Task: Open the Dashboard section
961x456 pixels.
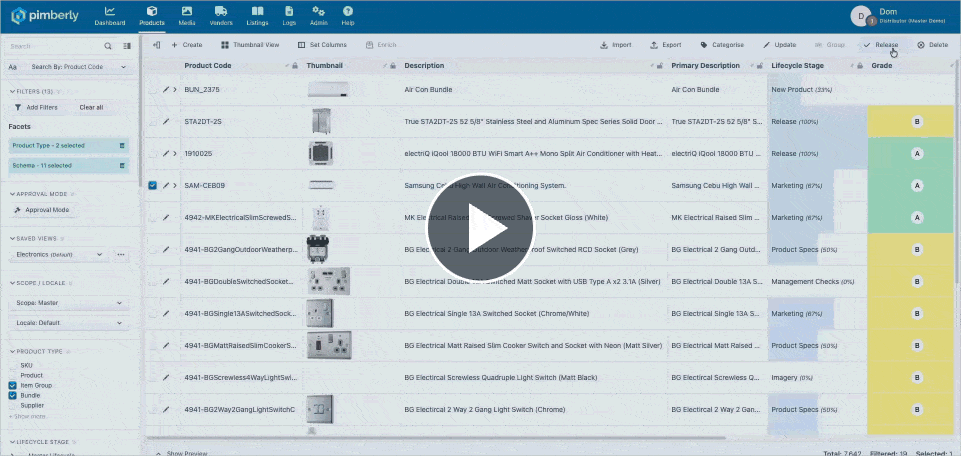Action: [x=110, y=16]
